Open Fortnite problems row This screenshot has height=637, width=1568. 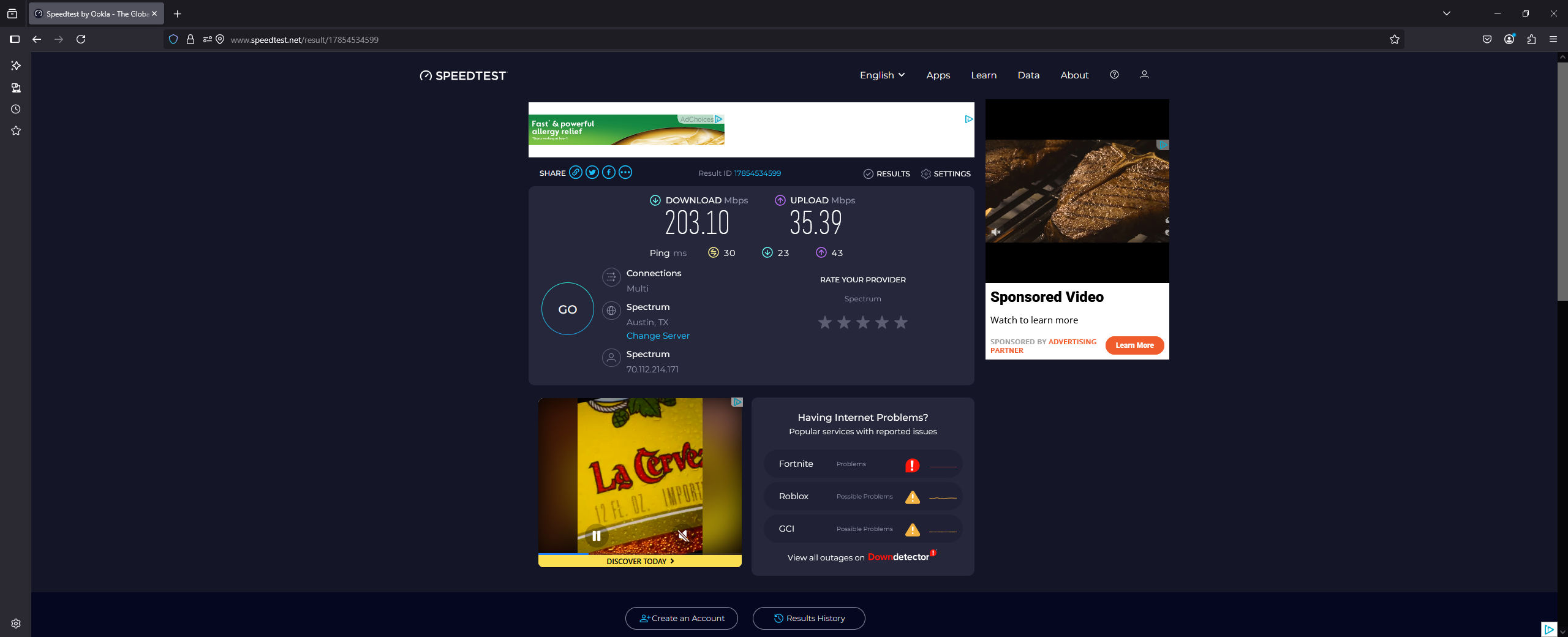tap(863, 464)
